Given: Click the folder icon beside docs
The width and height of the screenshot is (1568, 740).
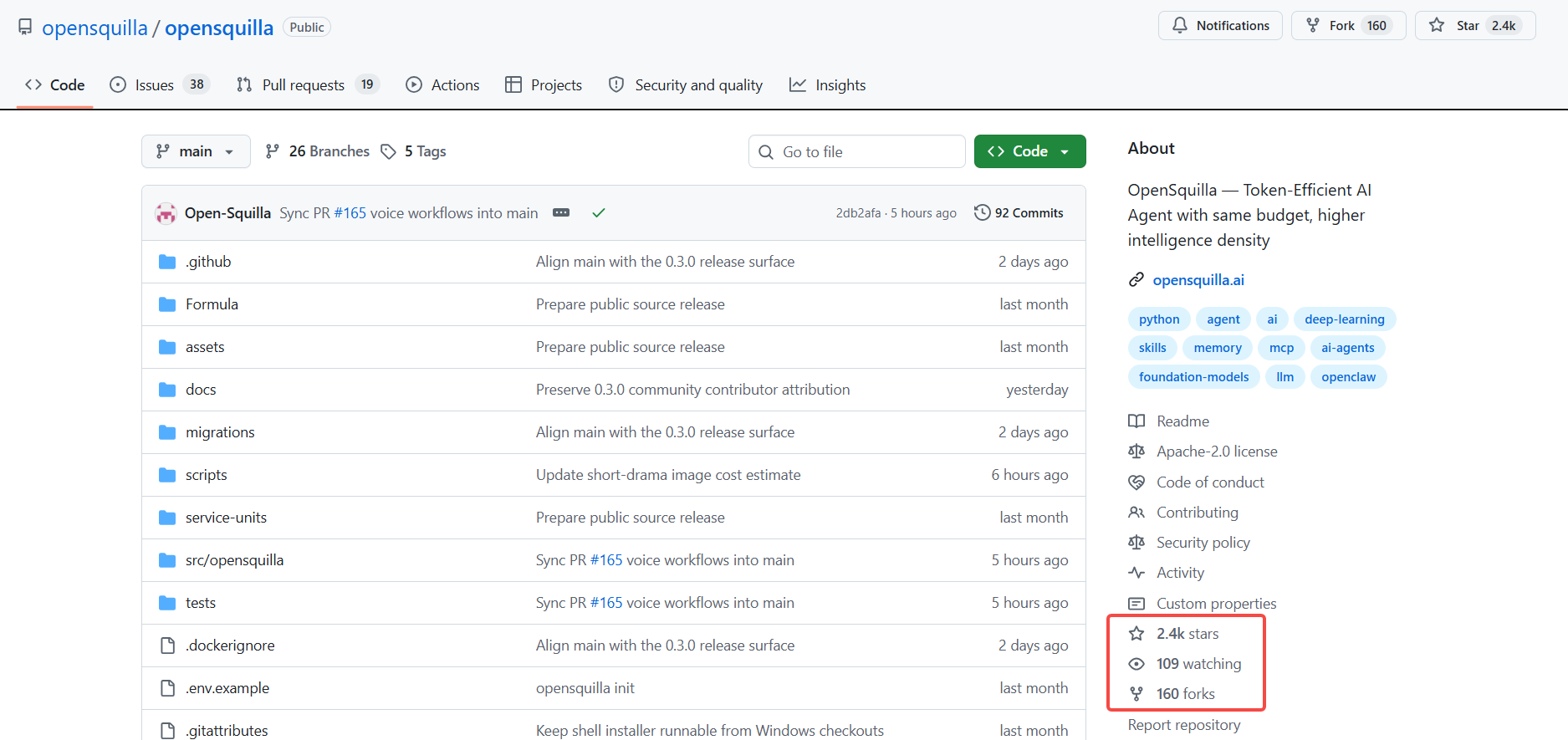Looking at the screenshot, I should coord(167,390).
